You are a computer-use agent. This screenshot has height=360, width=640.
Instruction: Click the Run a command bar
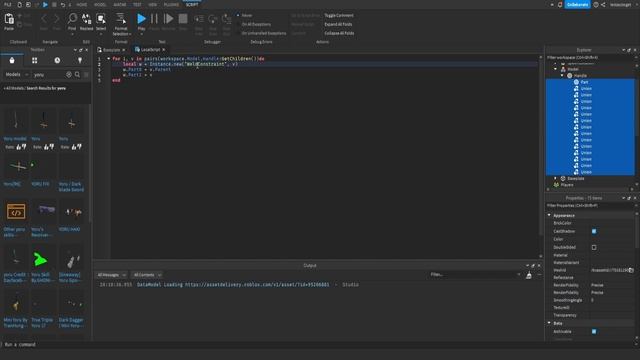[318, 344]
